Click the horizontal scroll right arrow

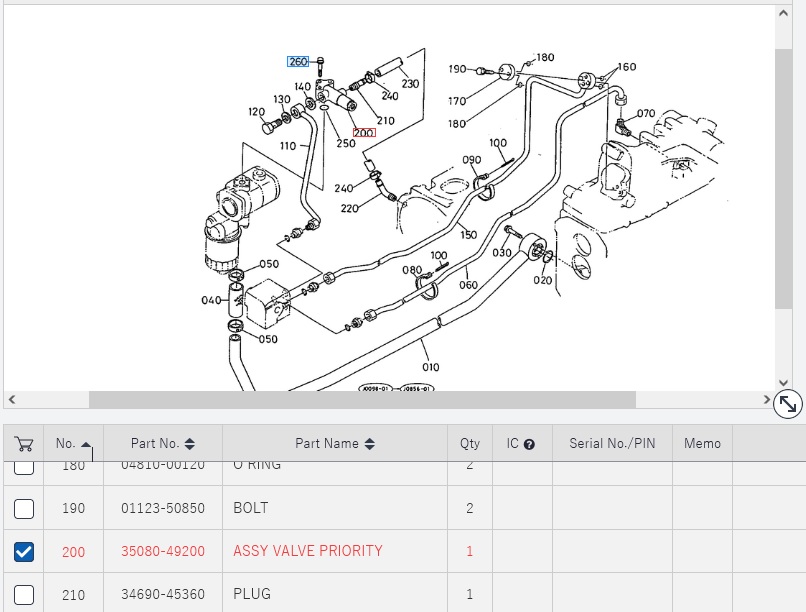coord(767,400)
